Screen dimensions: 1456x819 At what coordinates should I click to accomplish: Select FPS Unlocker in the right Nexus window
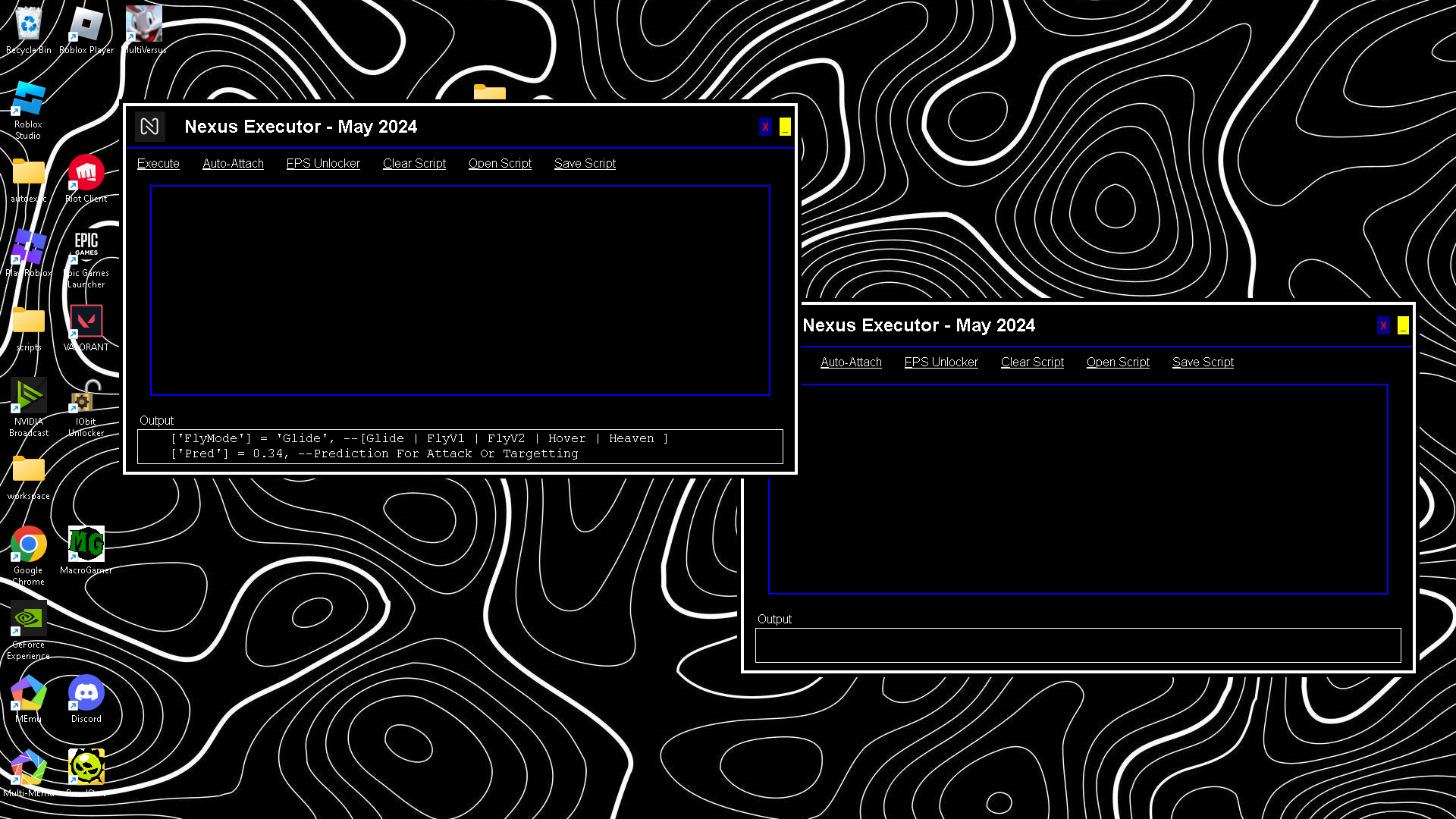[941, 362]
